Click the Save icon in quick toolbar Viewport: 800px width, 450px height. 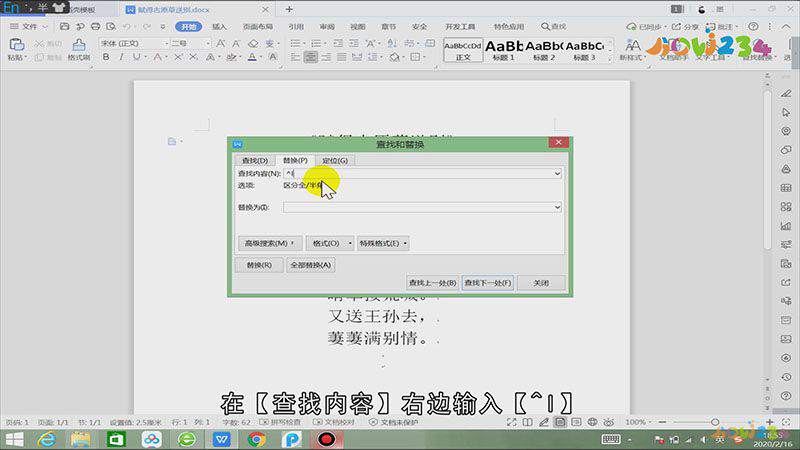coord(64,26)
